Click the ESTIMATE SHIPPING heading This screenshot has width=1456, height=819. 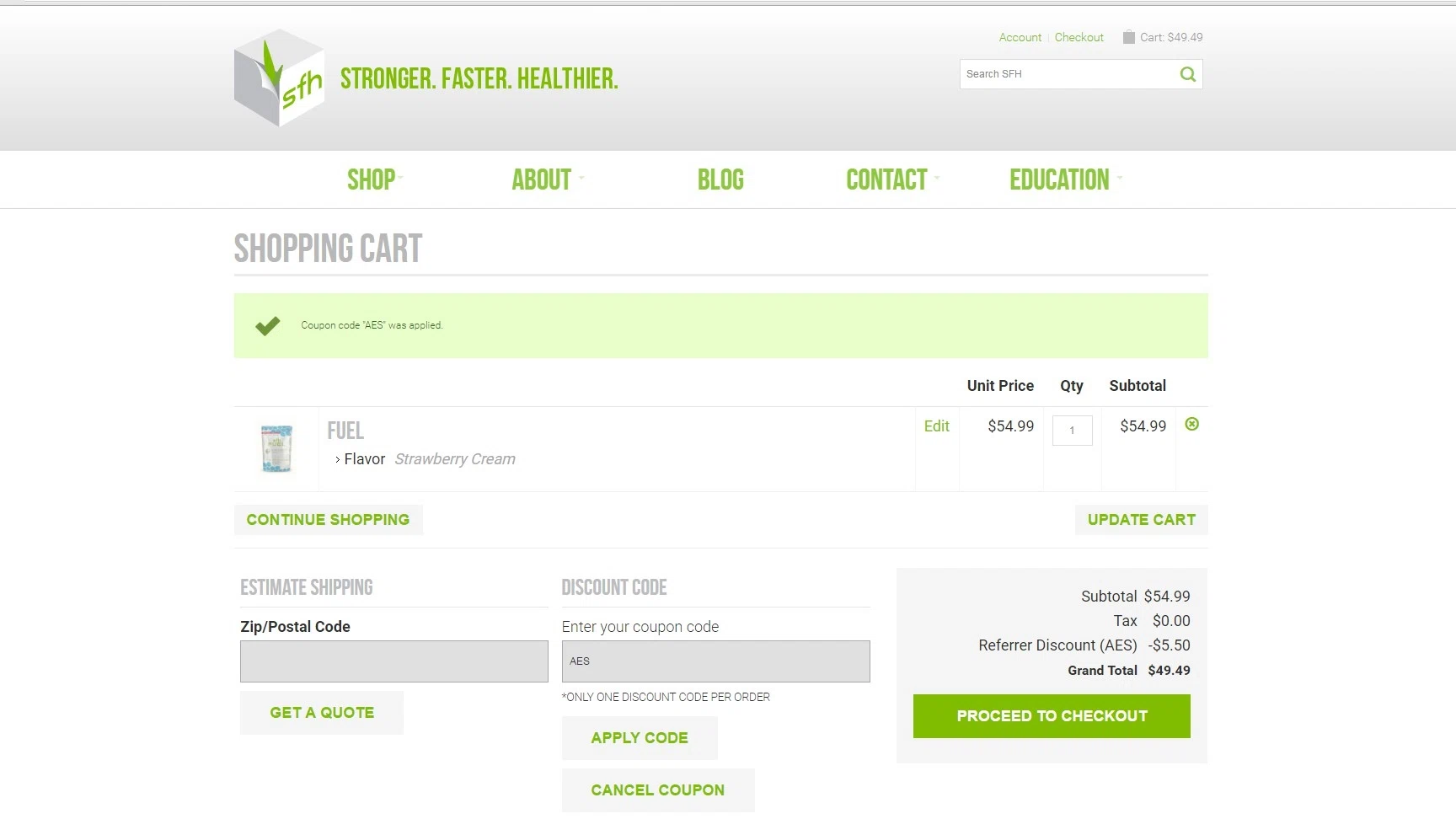click(x=307, y=587)
